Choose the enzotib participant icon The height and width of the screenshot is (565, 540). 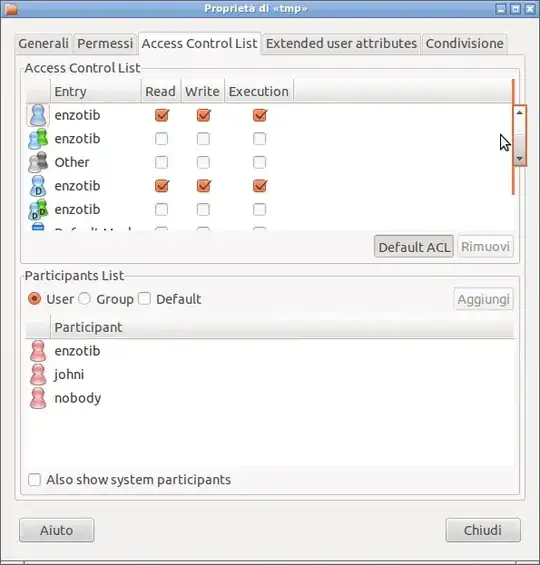point(38,351)
